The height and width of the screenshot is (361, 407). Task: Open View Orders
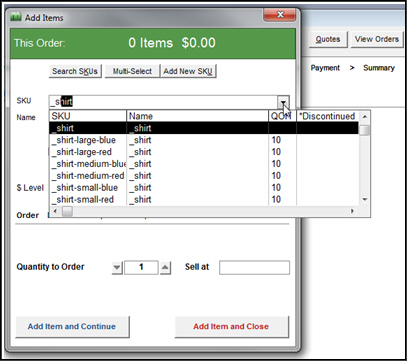[377, 39]
